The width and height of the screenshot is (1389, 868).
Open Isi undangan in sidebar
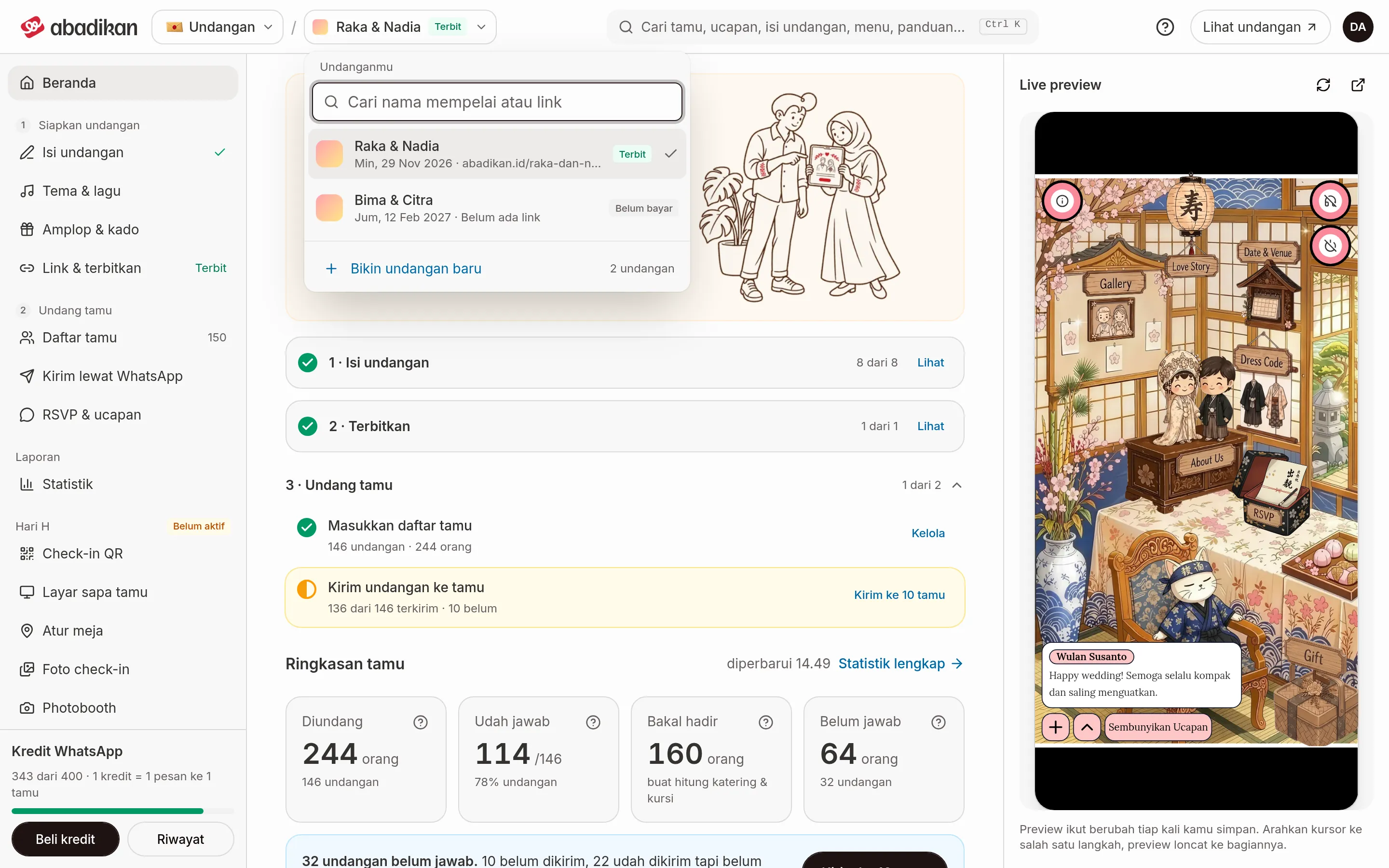(x=123, y=152)
